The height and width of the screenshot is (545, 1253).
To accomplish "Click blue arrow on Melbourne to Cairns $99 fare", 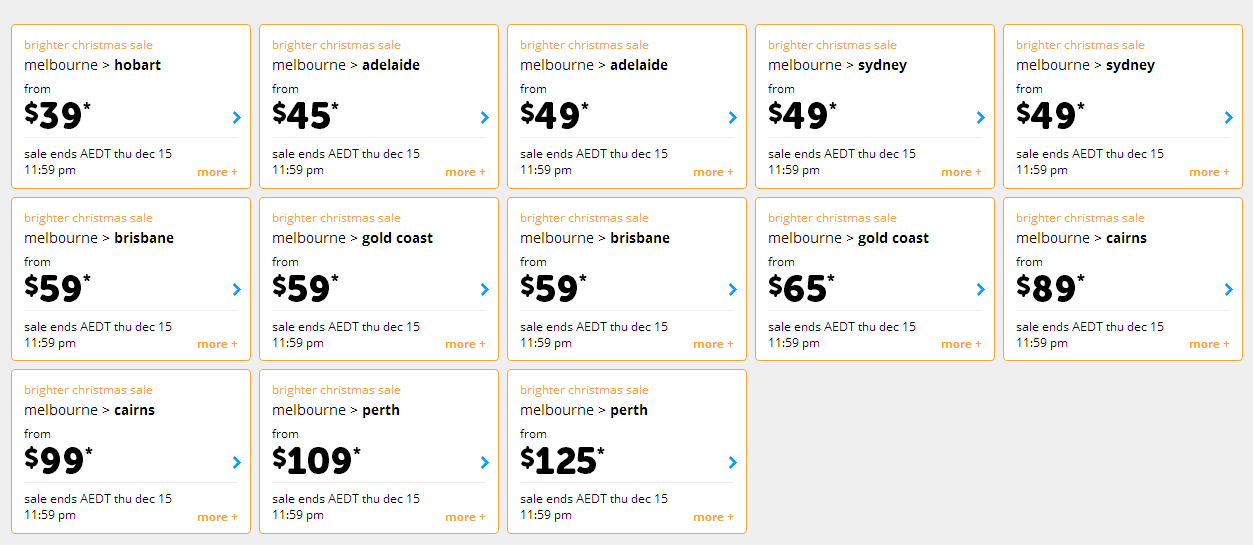I will pos(237,462).
